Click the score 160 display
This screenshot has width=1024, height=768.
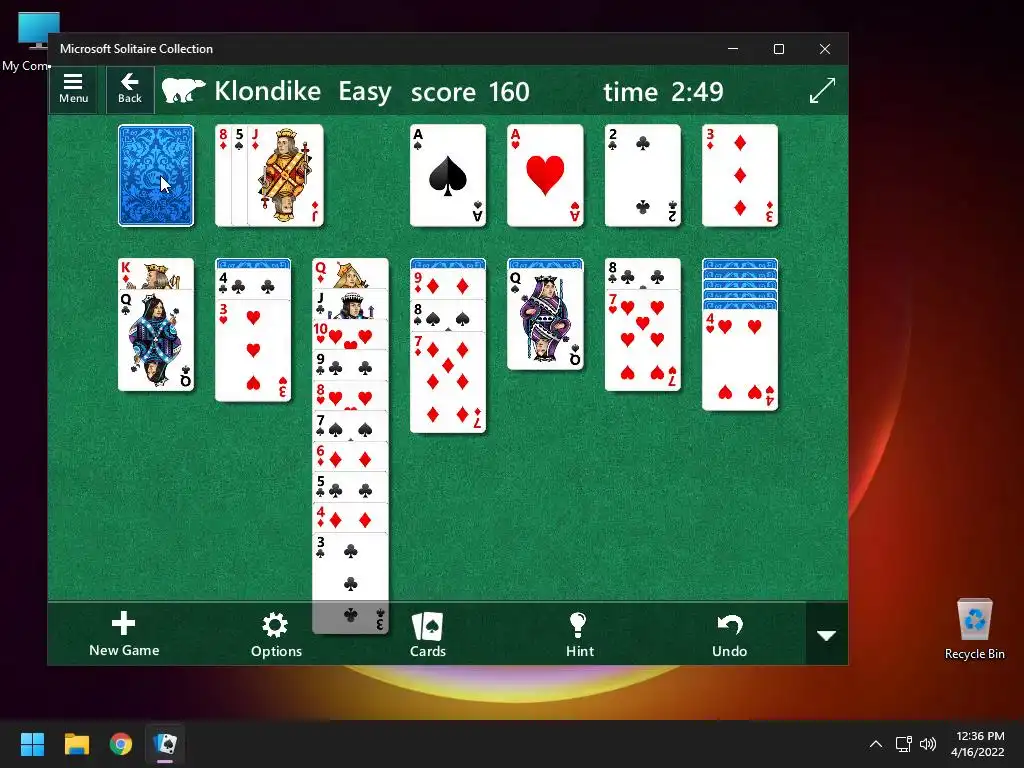470,91
